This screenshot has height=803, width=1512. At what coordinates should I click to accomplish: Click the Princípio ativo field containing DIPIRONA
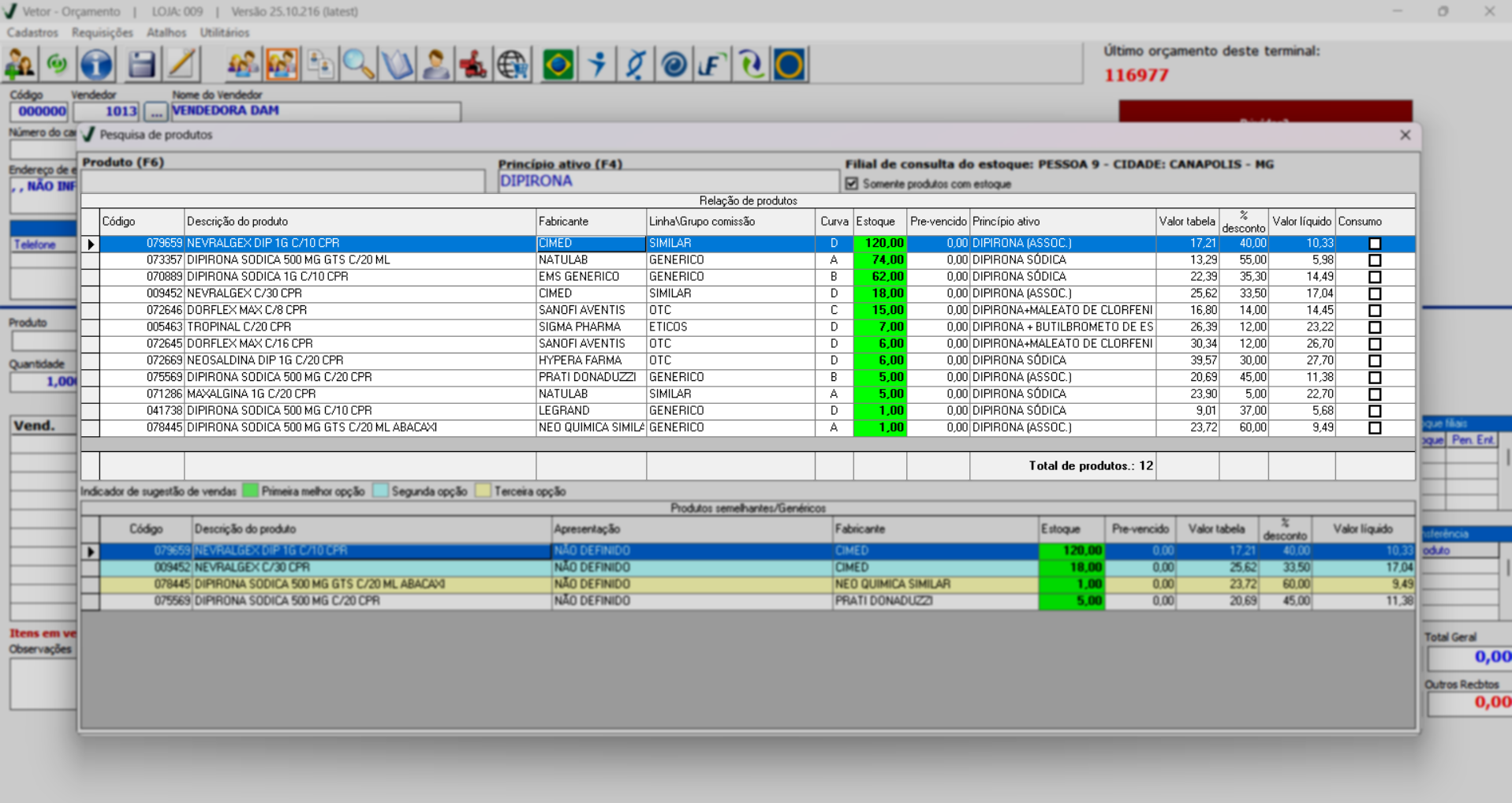(667, 181)
